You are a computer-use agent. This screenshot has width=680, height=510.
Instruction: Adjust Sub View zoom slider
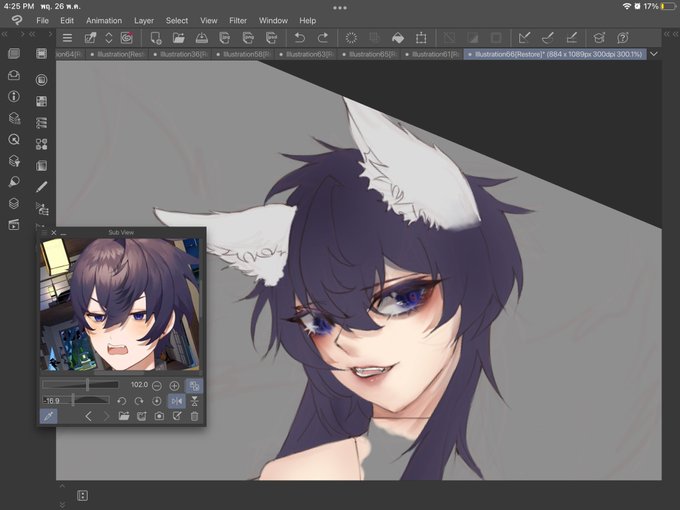coord(80,385)
